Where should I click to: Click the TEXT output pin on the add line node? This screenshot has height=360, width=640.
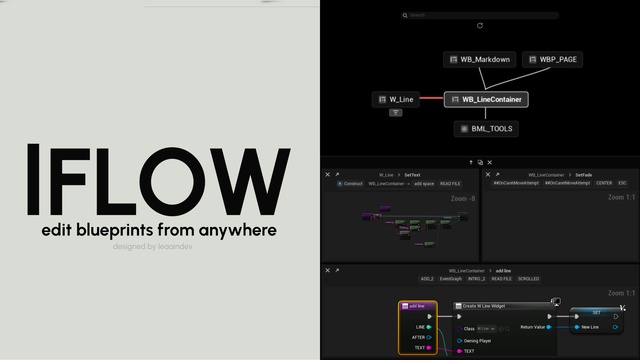pos(429,348)
